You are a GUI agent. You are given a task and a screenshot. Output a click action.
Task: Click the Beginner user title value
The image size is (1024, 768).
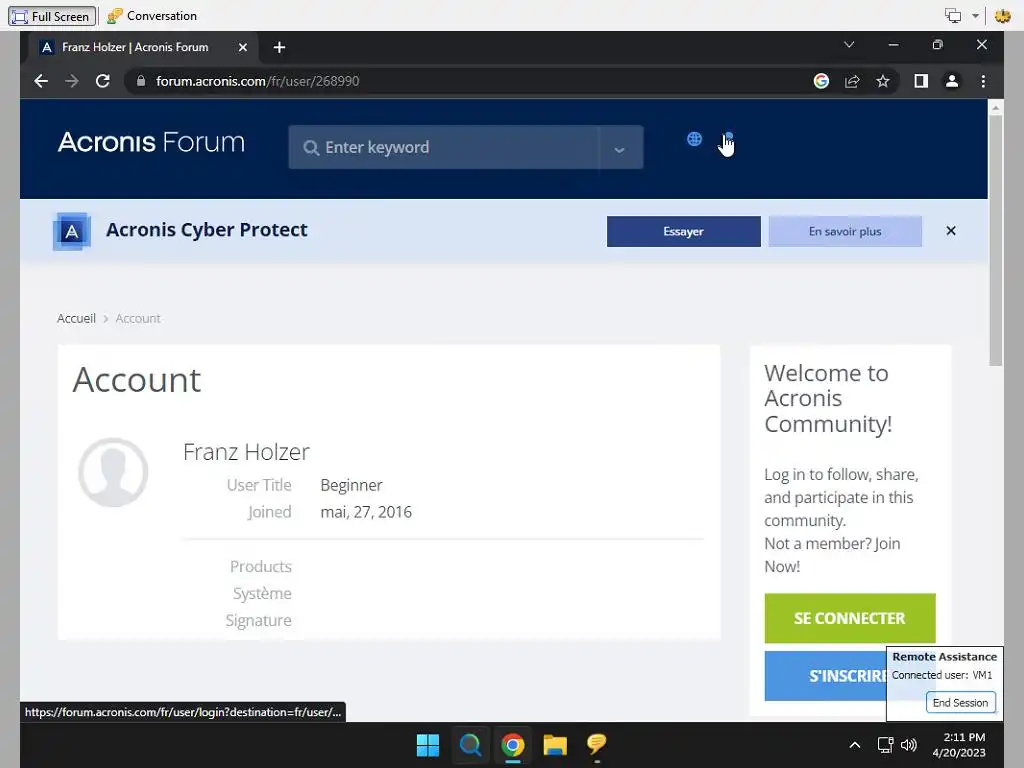pos(351,485)
